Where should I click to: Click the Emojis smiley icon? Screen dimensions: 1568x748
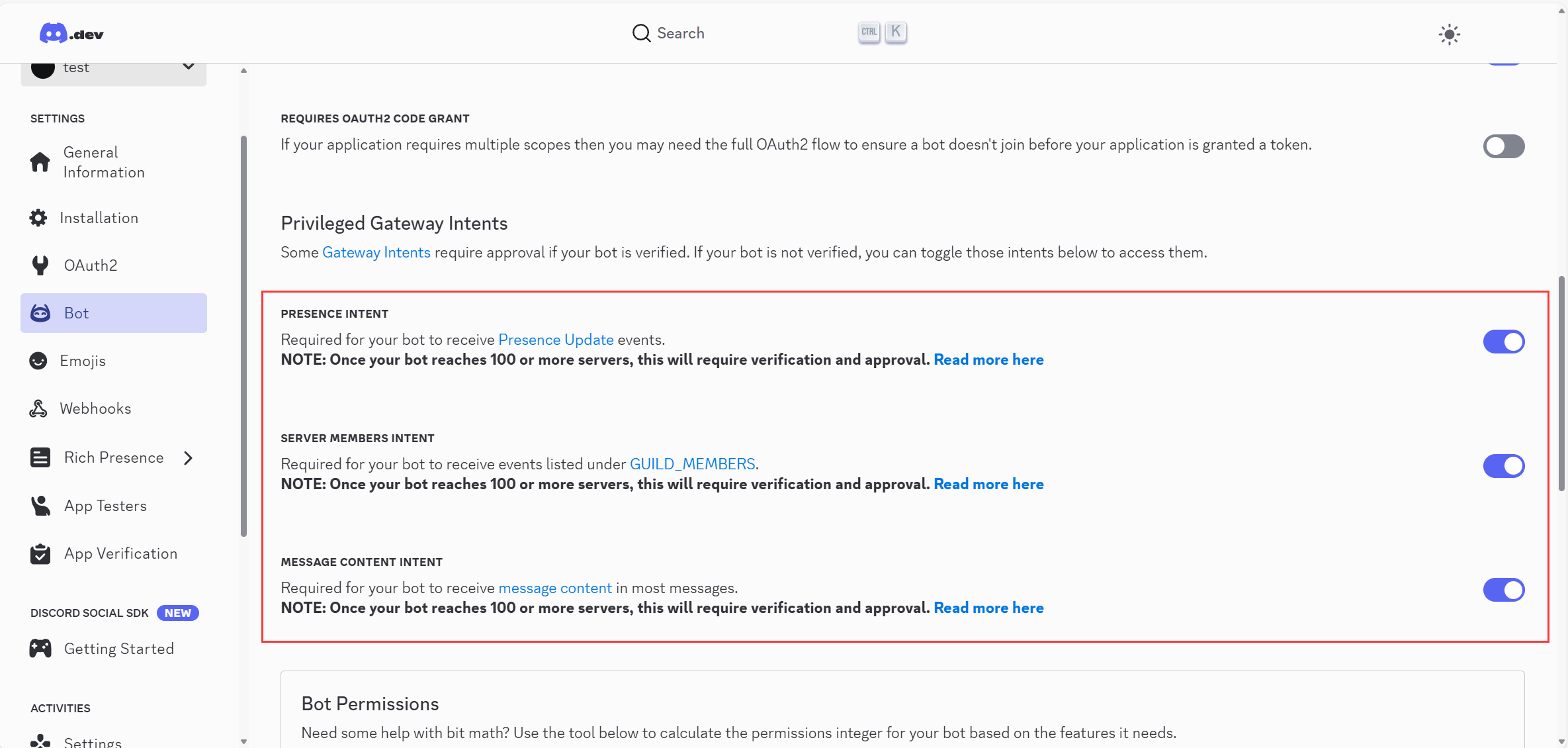pyautogui.click(x=38, y=361)
